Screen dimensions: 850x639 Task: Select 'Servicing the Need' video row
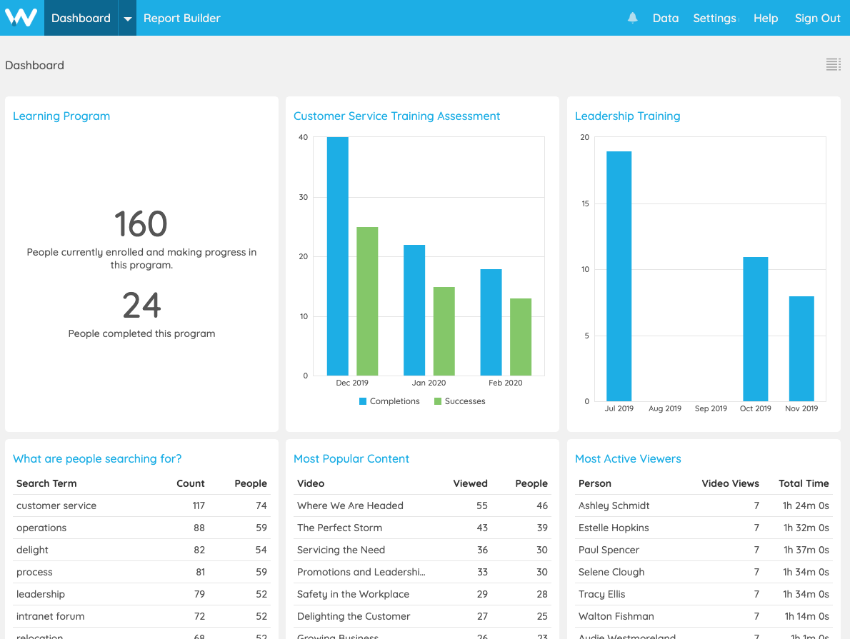point(422,550)
